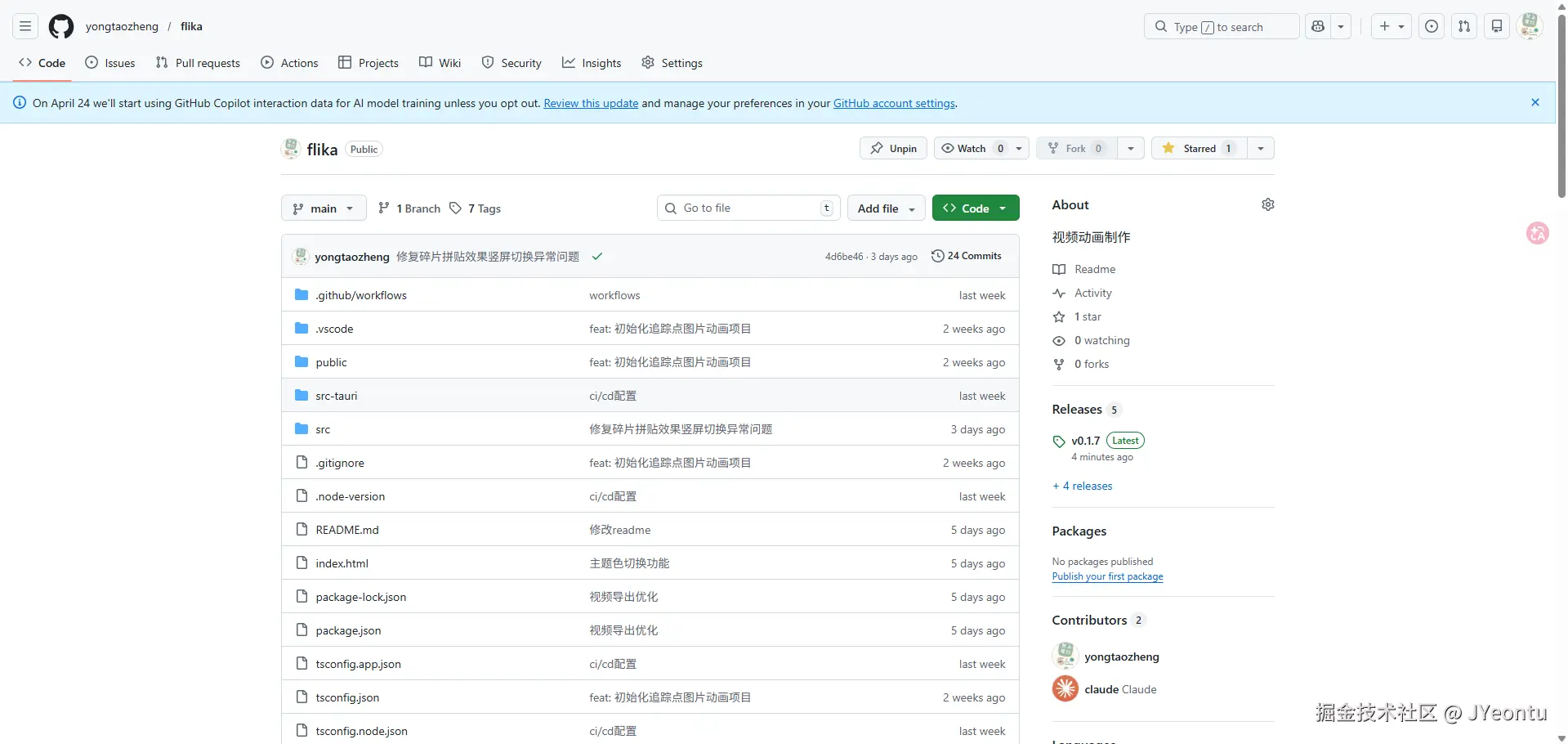Open the tsconfig.app.json file

(x=358, y=664)
